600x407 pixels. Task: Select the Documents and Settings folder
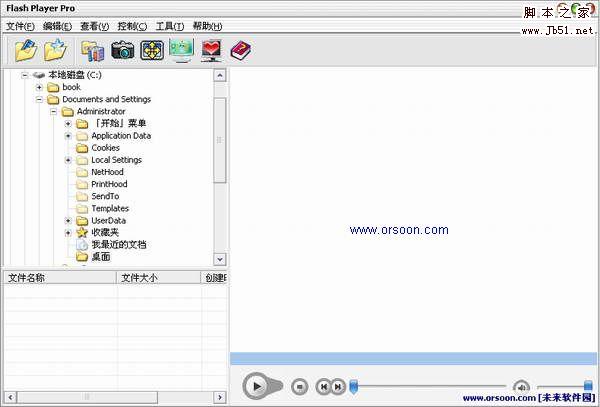[x=106, y=99]
